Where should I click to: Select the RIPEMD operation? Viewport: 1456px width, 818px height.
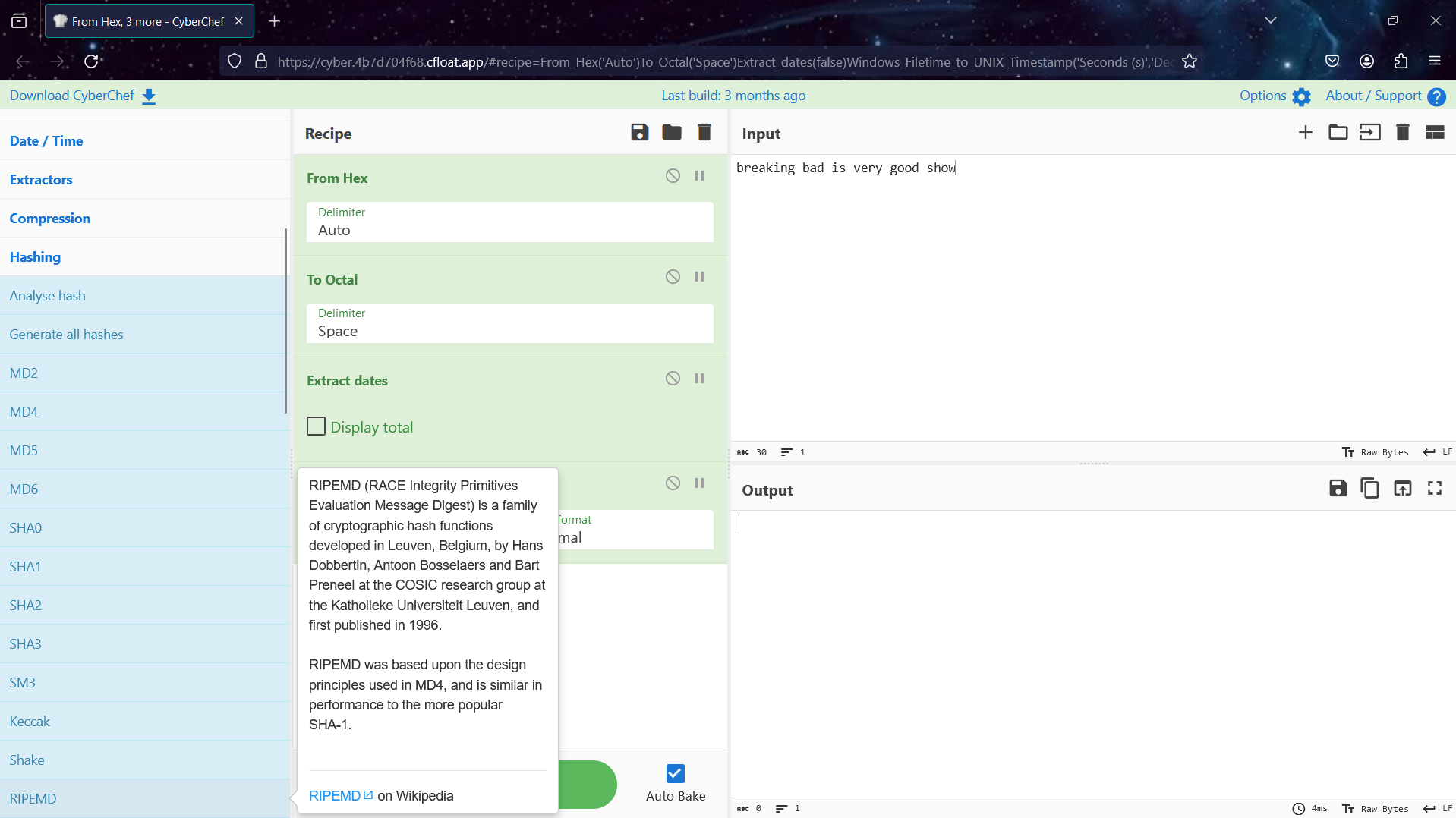pyautogui.click(x=144, y=798)
